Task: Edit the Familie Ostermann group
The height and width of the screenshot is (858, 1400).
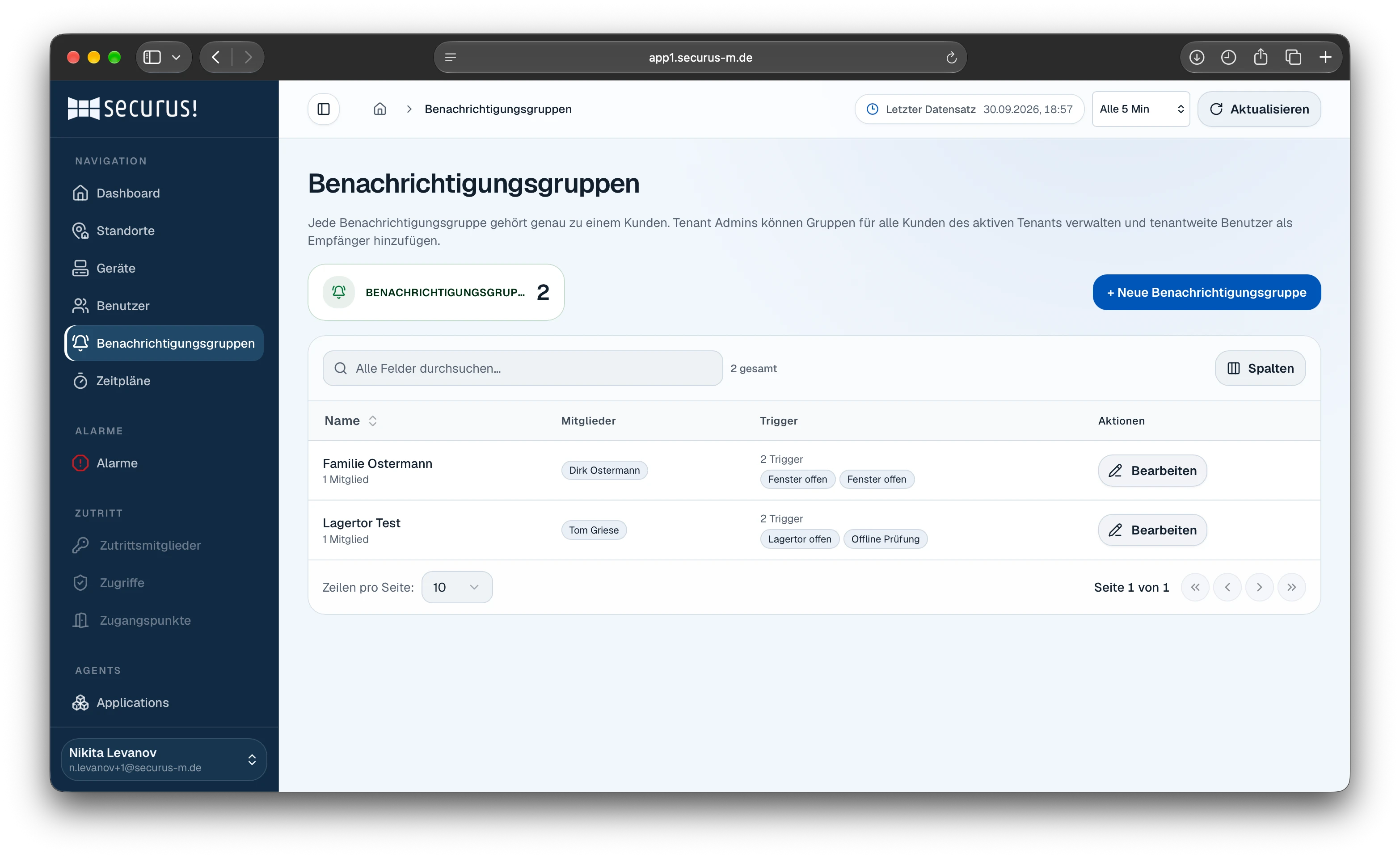Action: [x=1152, y=471]
